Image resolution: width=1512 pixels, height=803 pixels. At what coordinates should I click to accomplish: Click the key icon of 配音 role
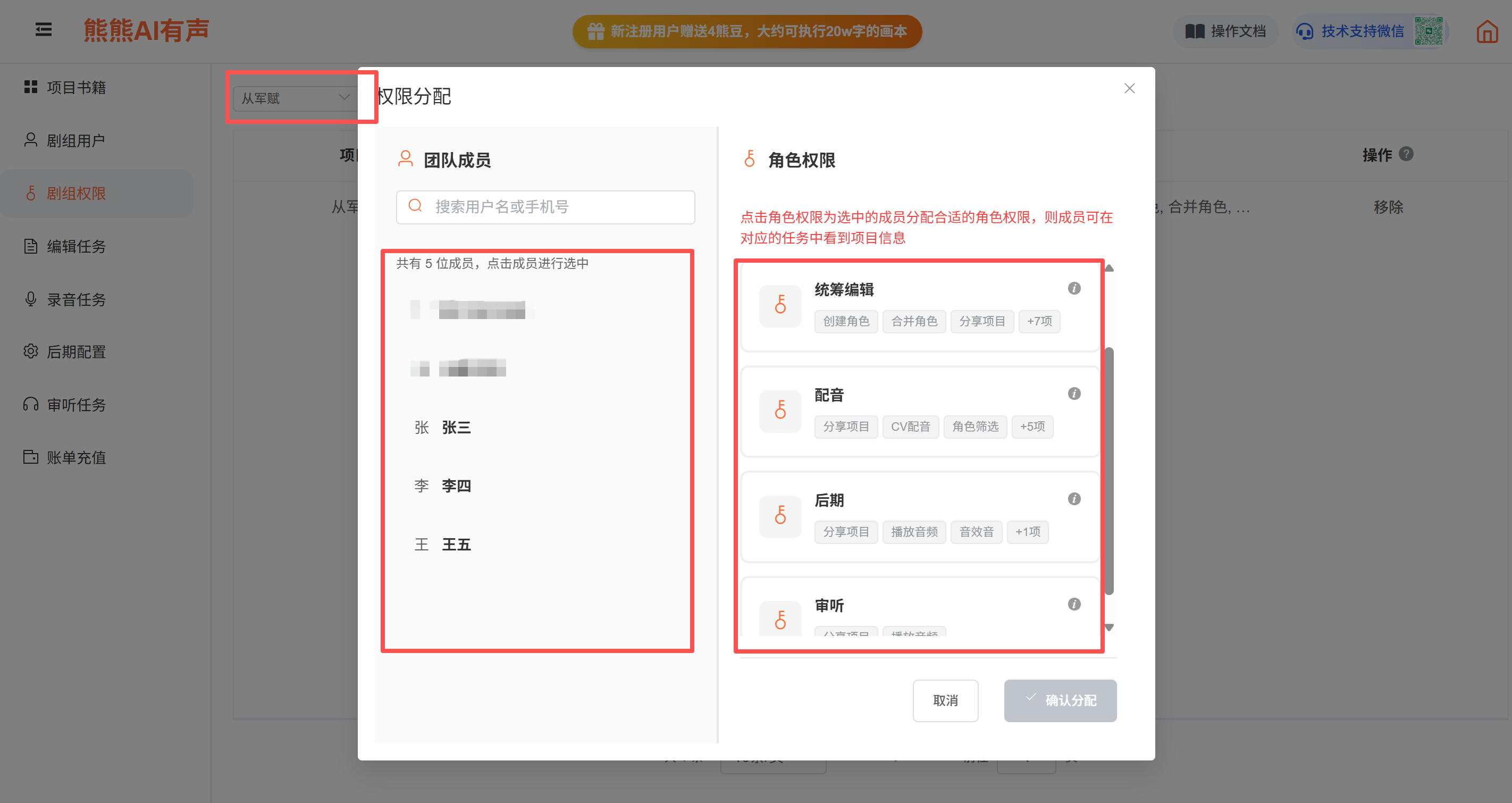pyautogui.click(x=780, y=409)
